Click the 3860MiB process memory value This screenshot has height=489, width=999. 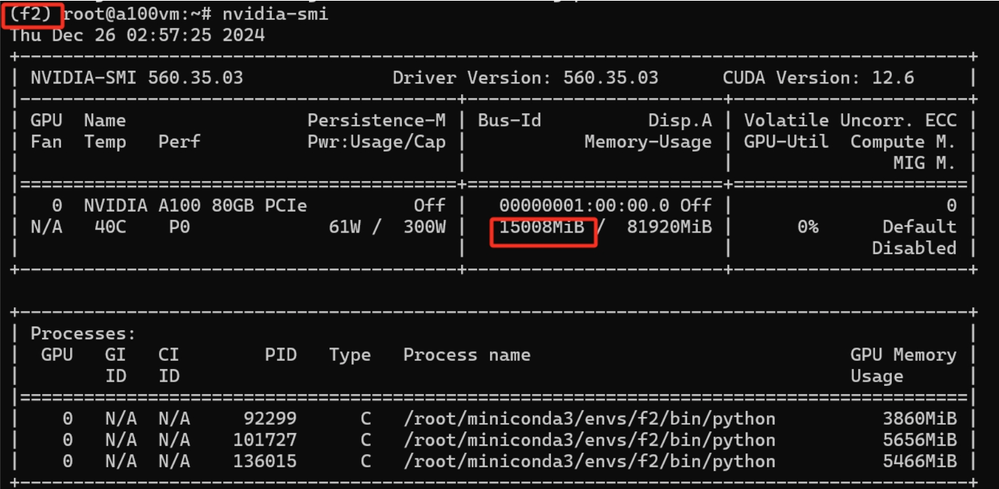[919, 419]
